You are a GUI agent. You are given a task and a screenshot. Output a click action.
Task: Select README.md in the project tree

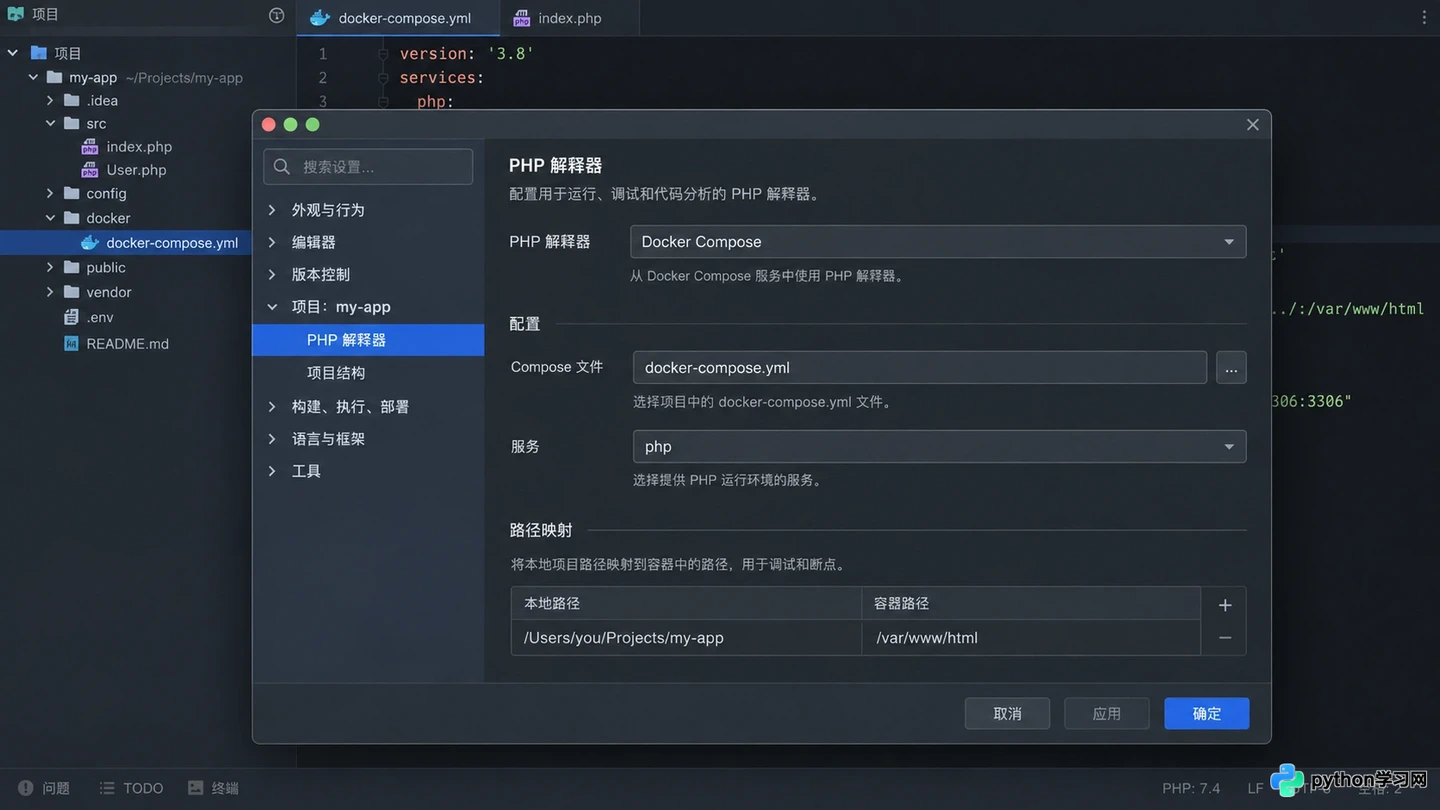[x=116, y=343]
